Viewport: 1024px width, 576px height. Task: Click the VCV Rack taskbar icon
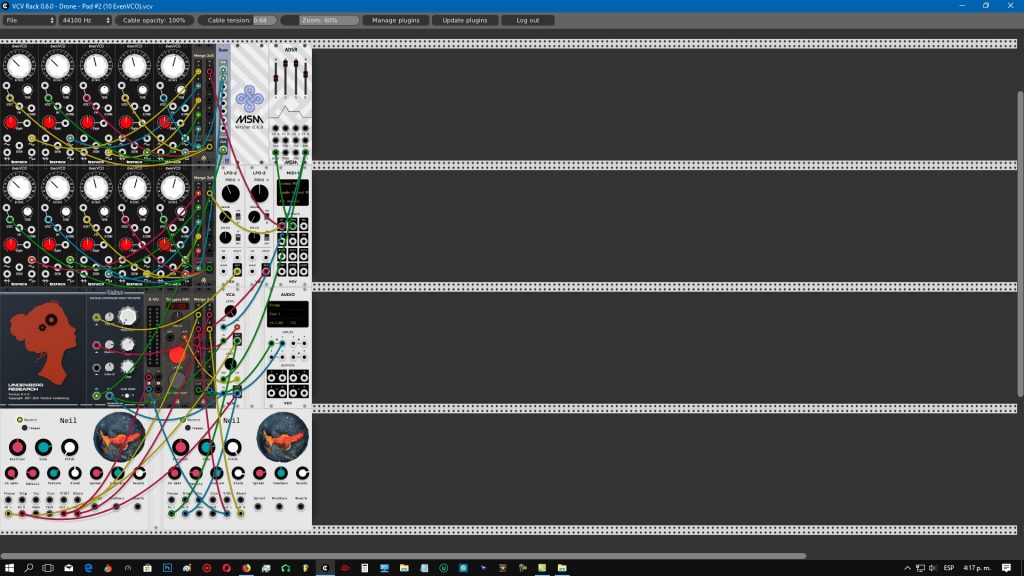pos(325,568)
